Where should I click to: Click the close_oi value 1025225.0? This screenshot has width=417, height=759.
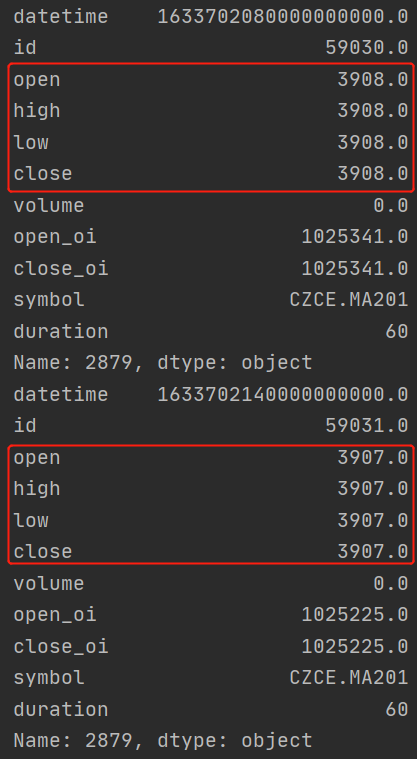tap(355, 646)
